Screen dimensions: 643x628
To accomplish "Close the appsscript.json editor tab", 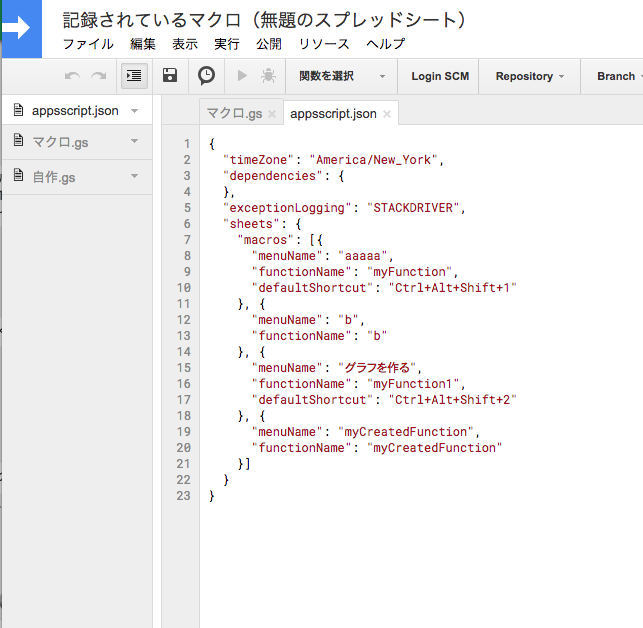I will click(x=387, y=114).
